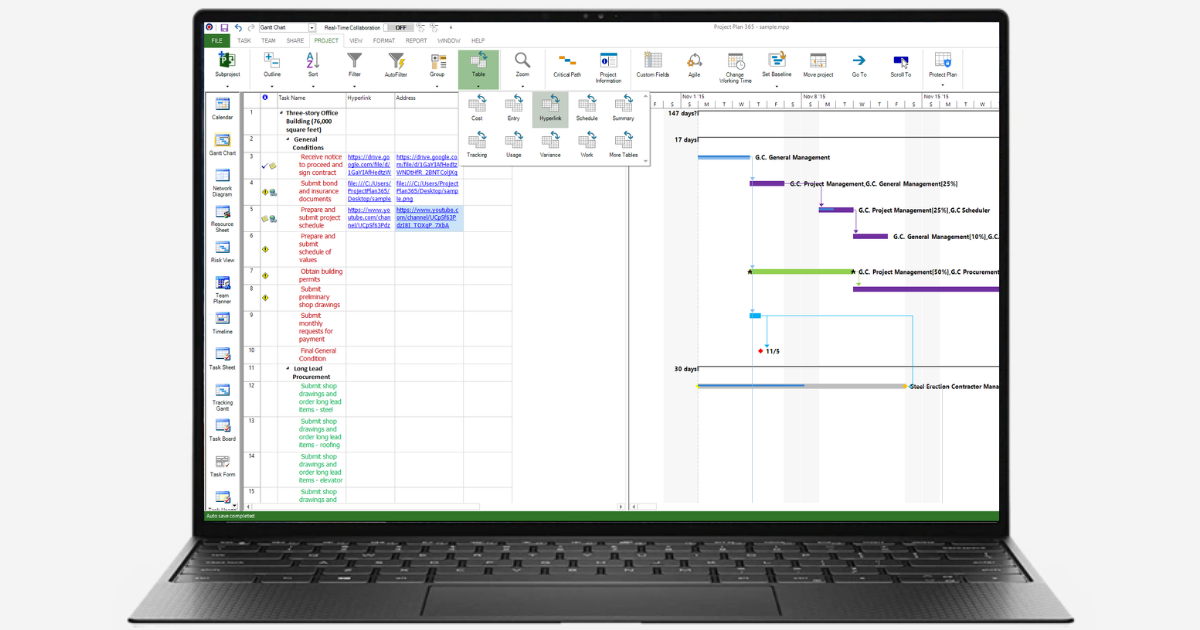Click the Address link for row 4
1200x630 pixels.
(428, 191)
